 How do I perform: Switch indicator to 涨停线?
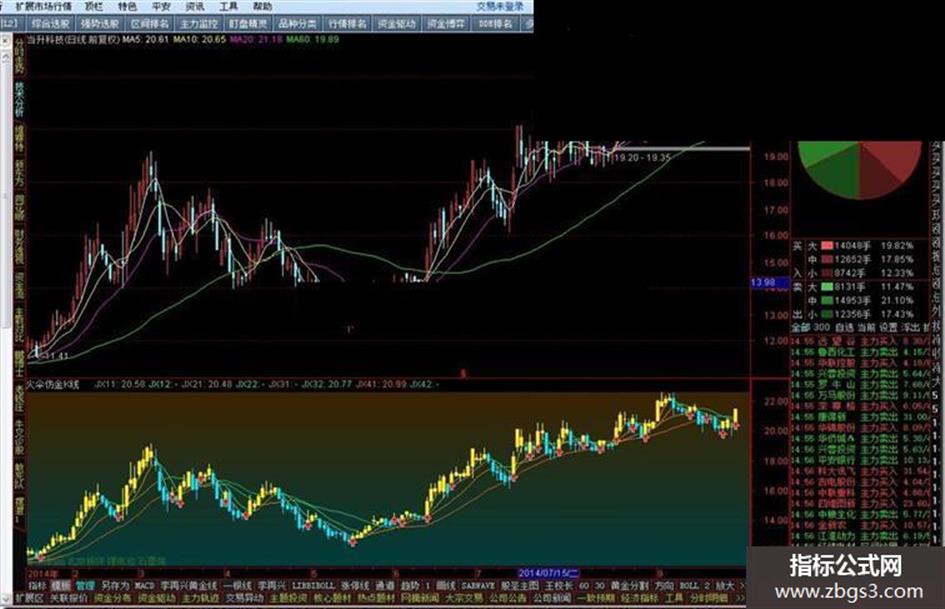pos(354,585)
